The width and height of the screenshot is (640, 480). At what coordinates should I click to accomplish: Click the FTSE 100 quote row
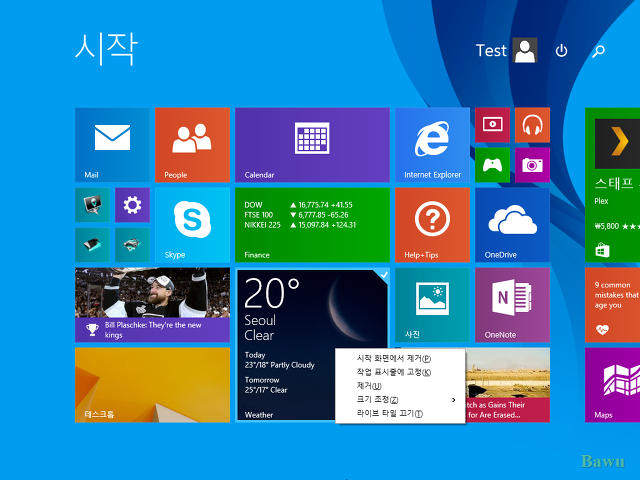click(x=296, y=215)
